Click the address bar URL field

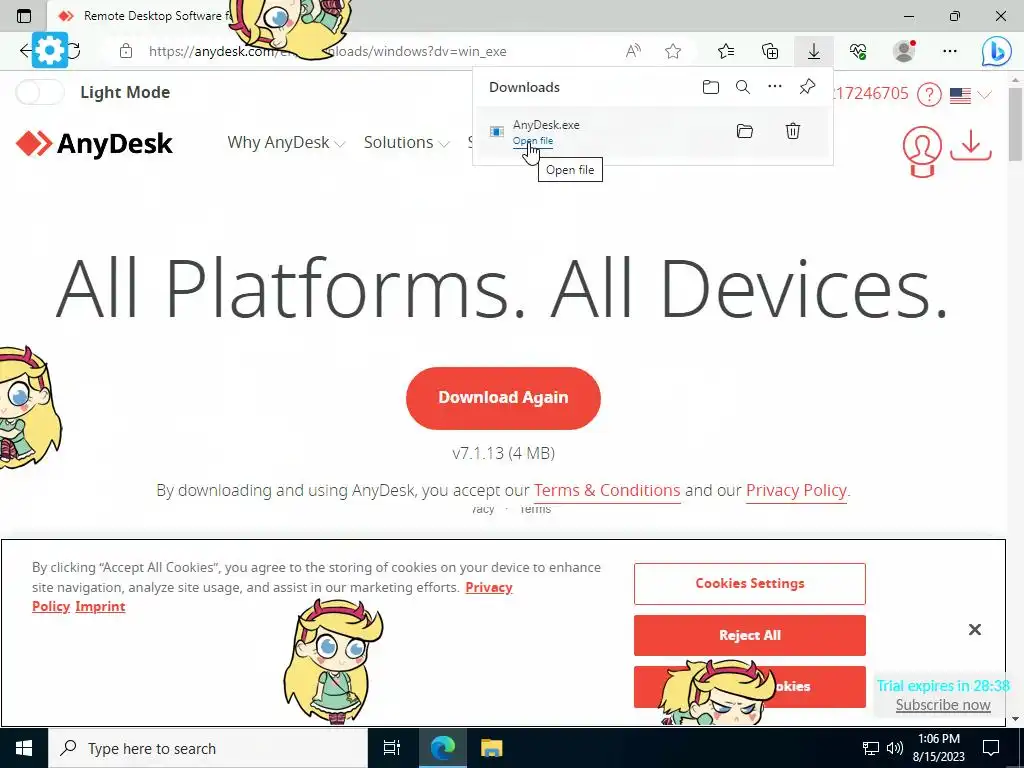coord(327,52)
